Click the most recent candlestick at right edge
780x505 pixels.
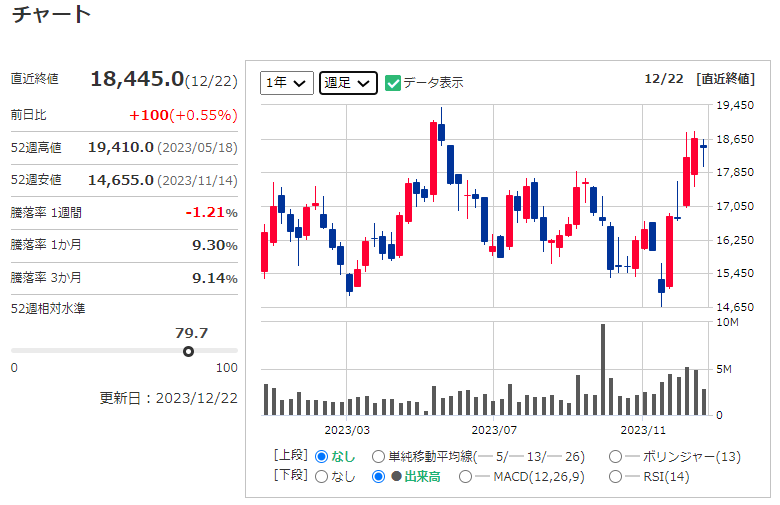coord(703,147)
